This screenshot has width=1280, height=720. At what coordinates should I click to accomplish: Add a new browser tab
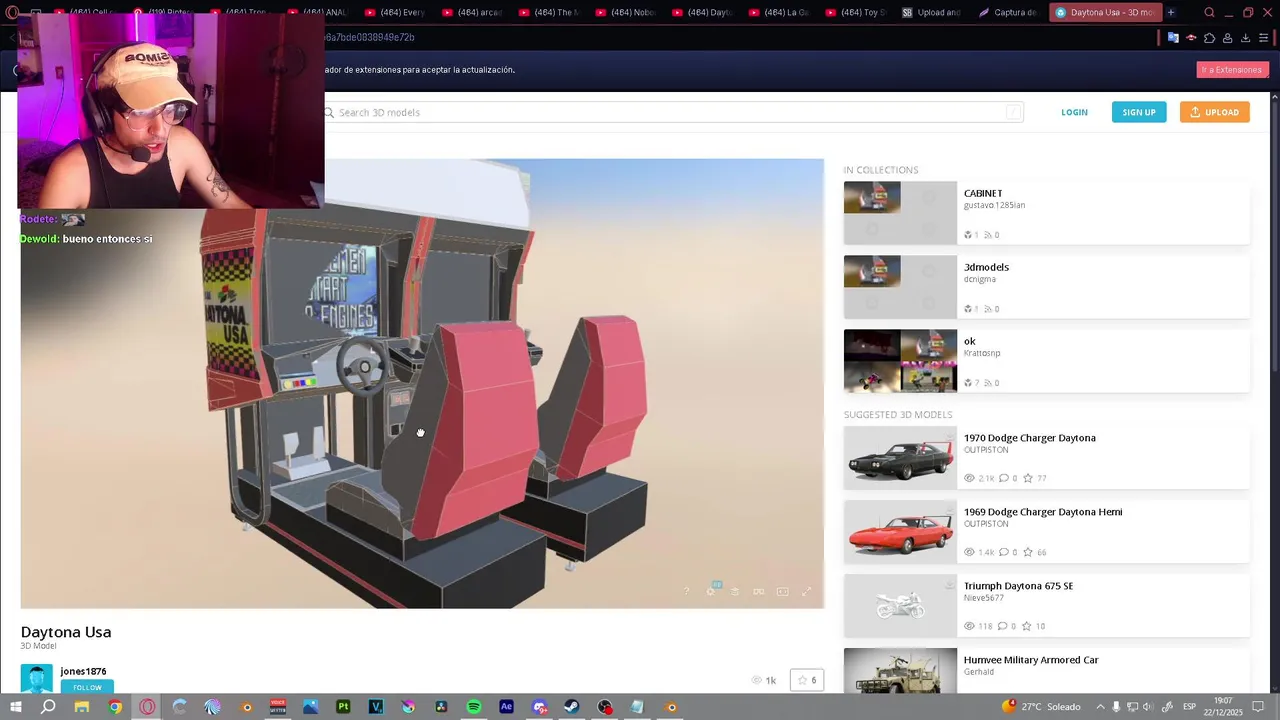coord(1171,13)
